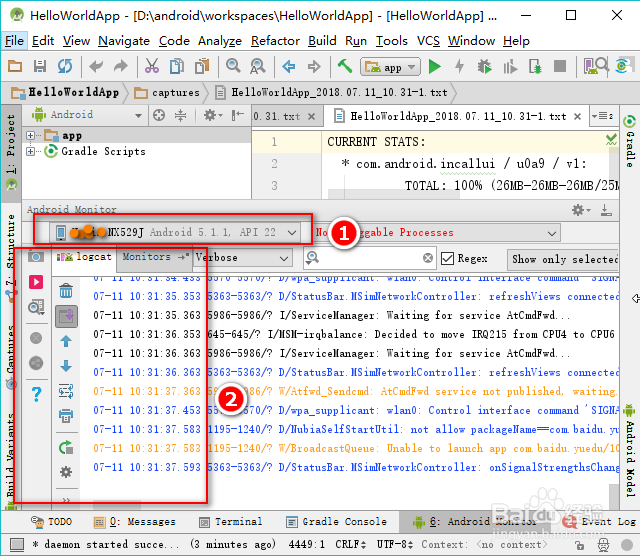Open the Android project view dropdown
This screenshot has height=556, width=640.
click(87, 115)
